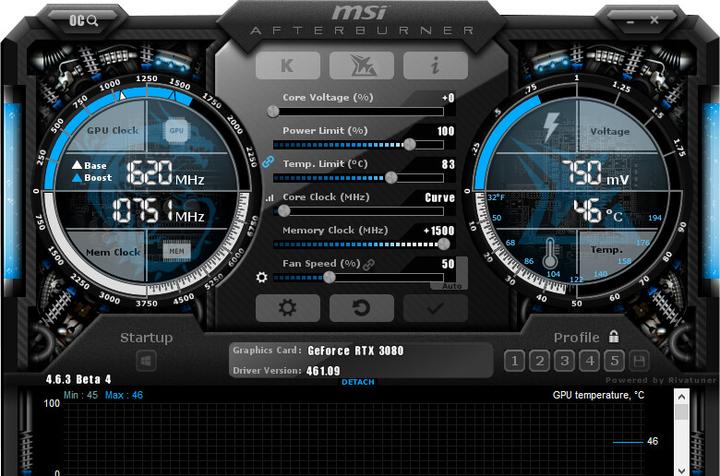Minimize the Afterburner window
The width and height of the screenshot is (720, 476).
click(x=630, y=21)
